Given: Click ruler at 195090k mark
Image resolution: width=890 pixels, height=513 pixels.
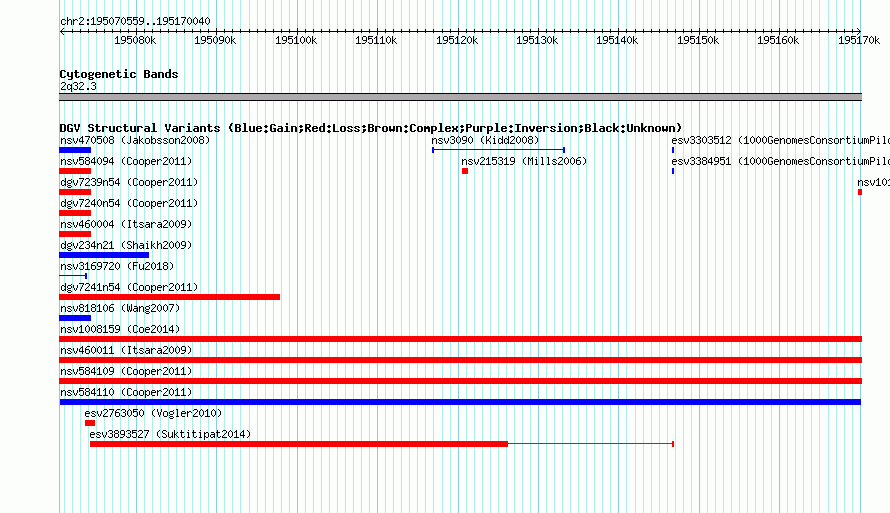Looking at the screenshot, I should pyautogui.click(x=215, y=40).
